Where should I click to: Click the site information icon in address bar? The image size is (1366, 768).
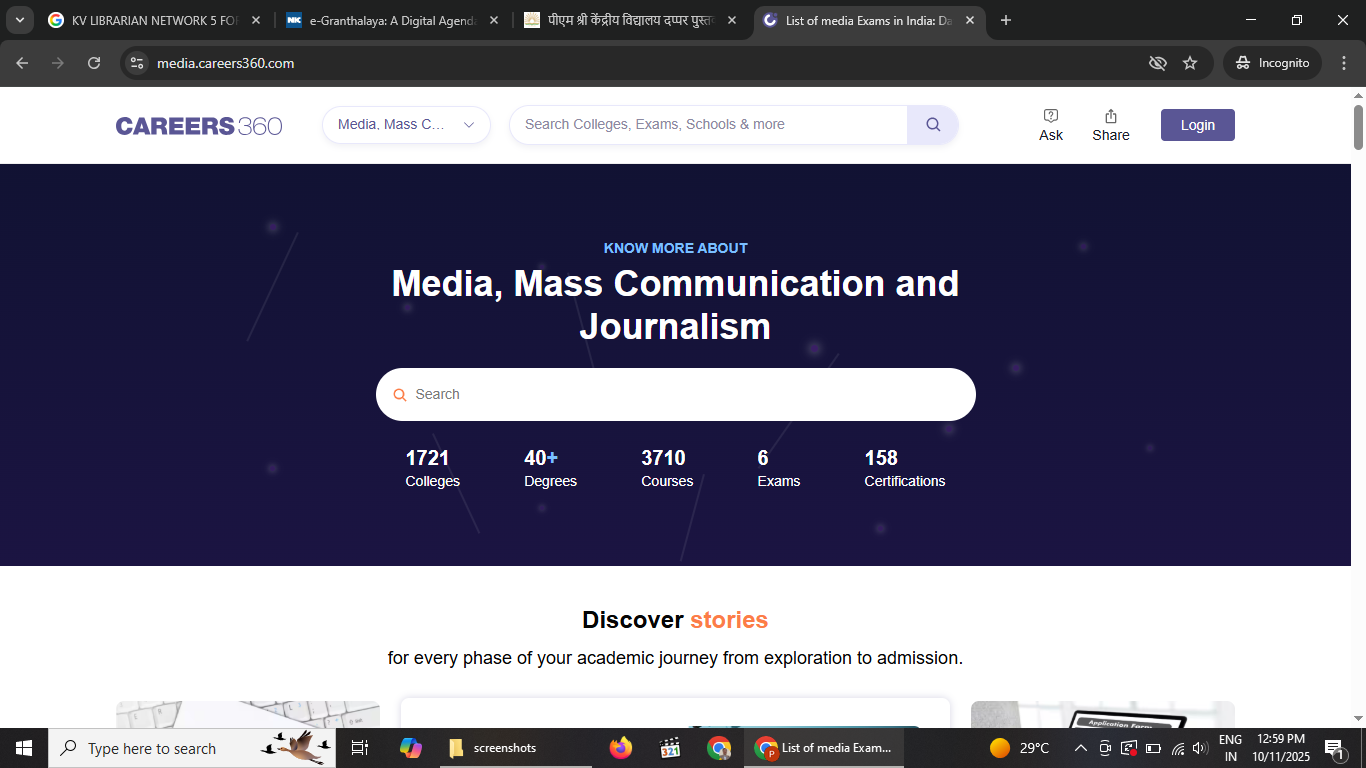(x=138, y=63)
